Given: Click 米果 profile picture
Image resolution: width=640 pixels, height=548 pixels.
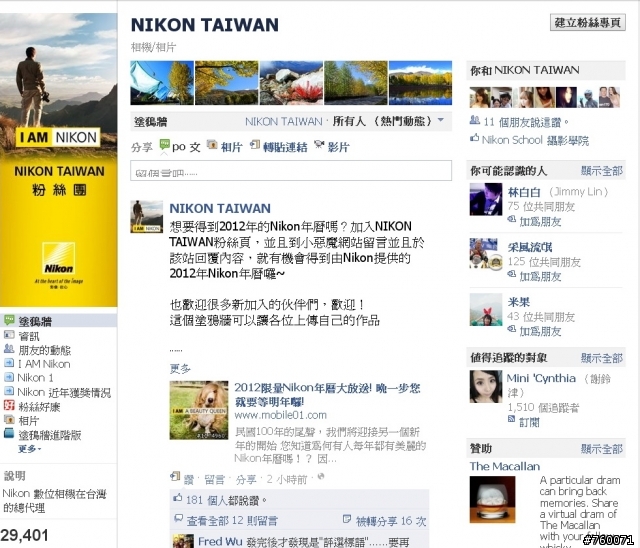Looking at the screenshot, I should [x=486, y=309].
